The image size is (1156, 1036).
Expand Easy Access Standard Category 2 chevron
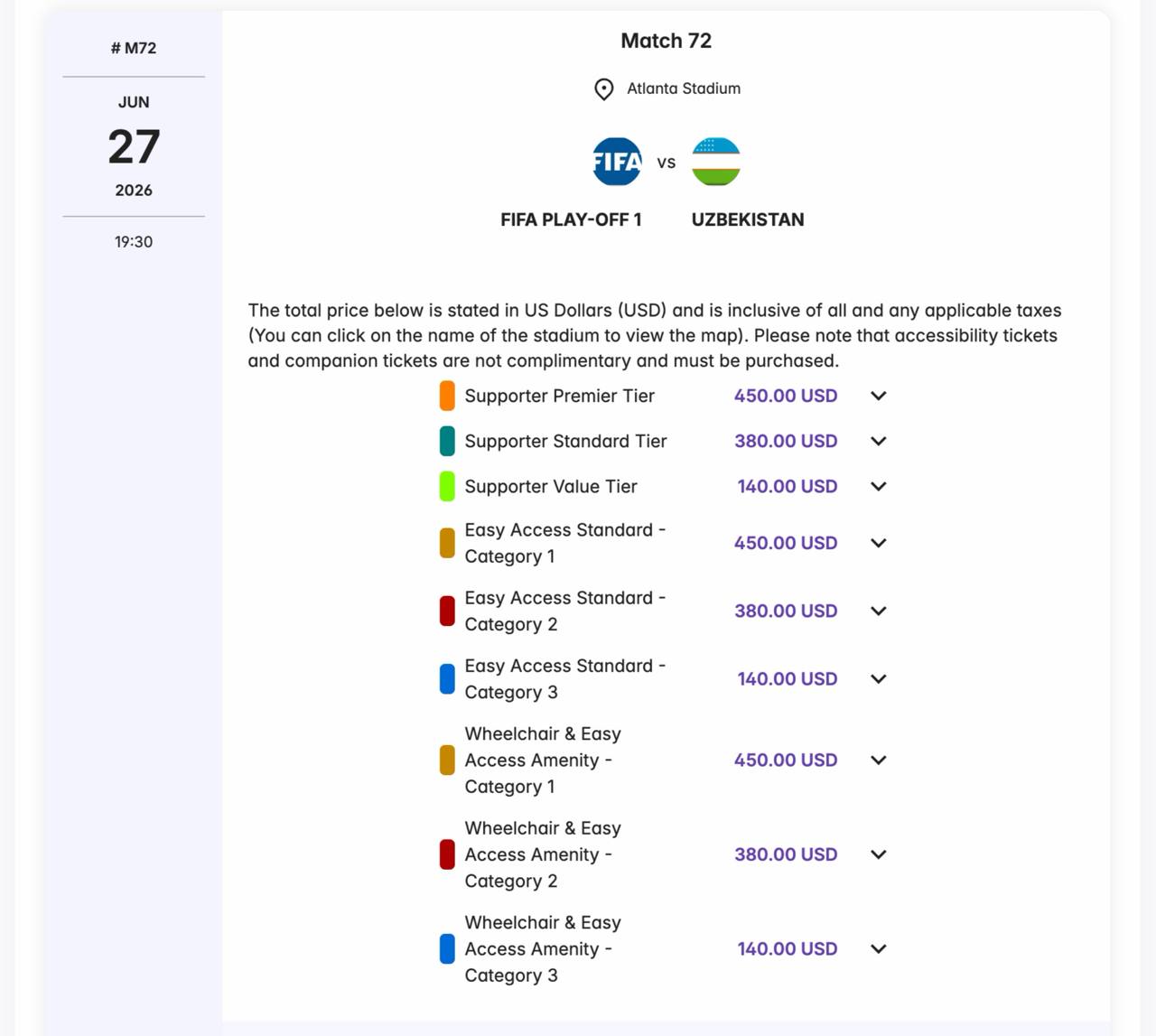pos(878,611)
